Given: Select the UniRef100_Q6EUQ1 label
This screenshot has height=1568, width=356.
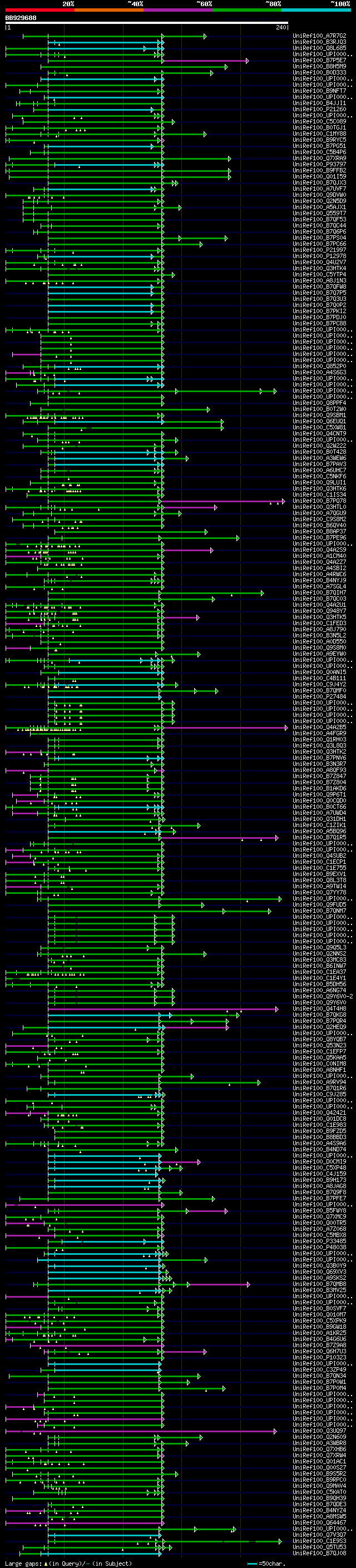Looking at the screenshot, I should click(x=319, y=421).
